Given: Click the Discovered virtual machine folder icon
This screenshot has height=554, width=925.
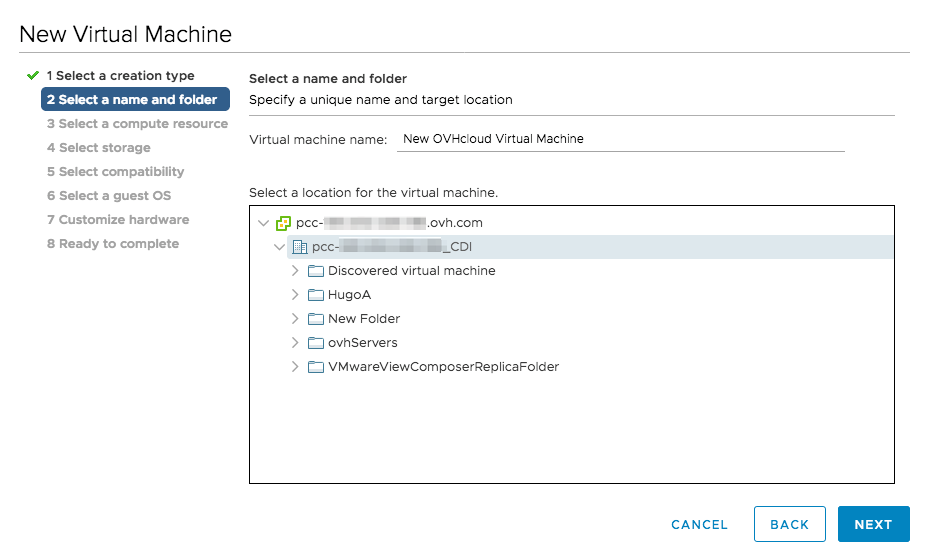Looking at the screenshot, I should pyautogui.click(x=316, y=271).
